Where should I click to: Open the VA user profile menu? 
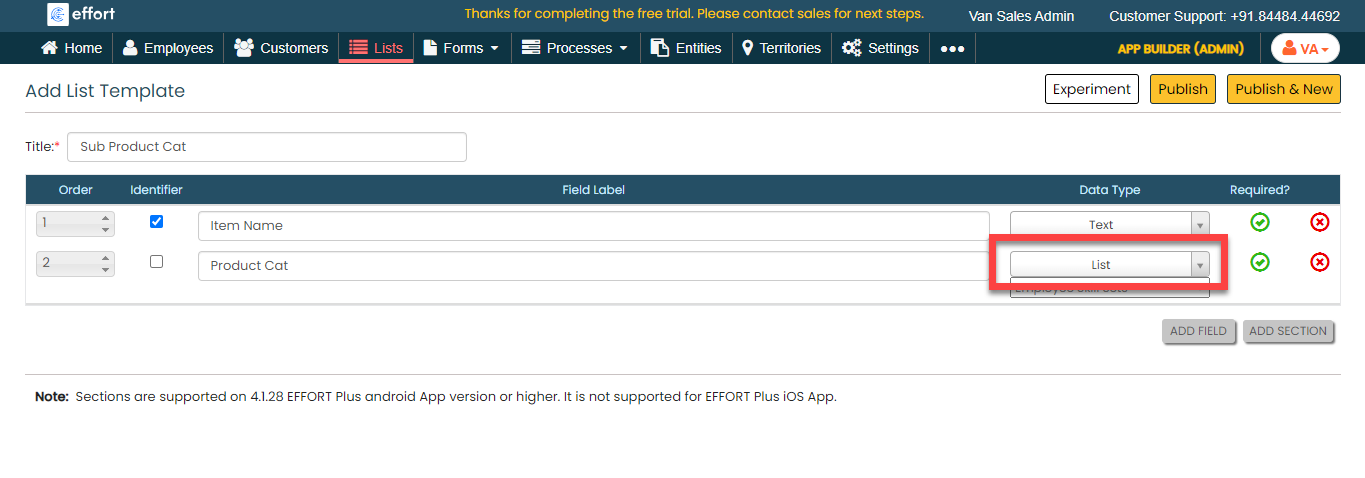click(x=1305, y=48)
